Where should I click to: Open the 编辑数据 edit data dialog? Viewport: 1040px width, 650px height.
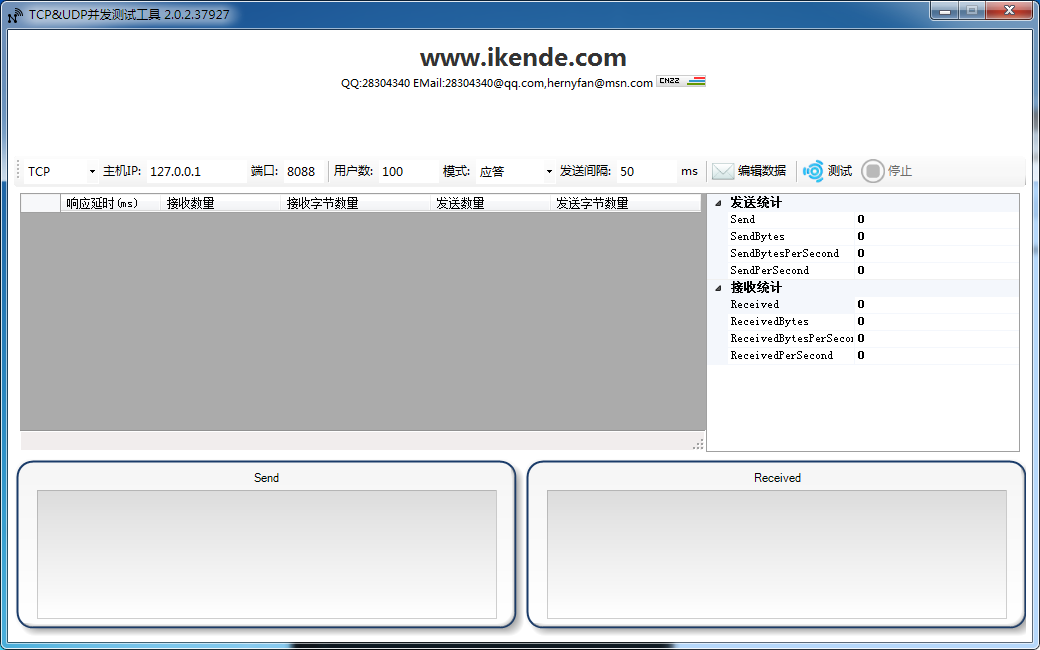tap(764, 171)
